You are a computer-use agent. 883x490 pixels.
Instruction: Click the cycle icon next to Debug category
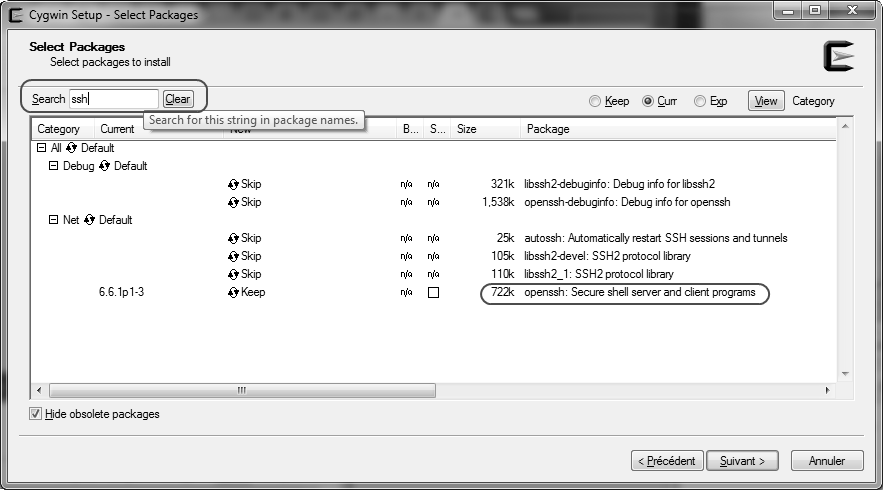pos(105,166)
